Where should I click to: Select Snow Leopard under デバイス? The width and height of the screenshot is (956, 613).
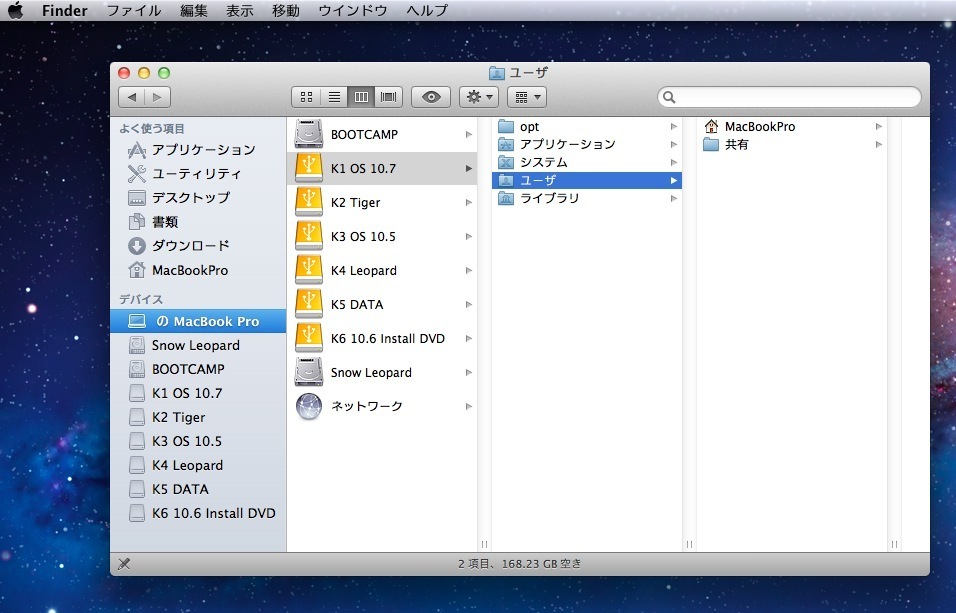pyautogui.click(x=195, y=346)
